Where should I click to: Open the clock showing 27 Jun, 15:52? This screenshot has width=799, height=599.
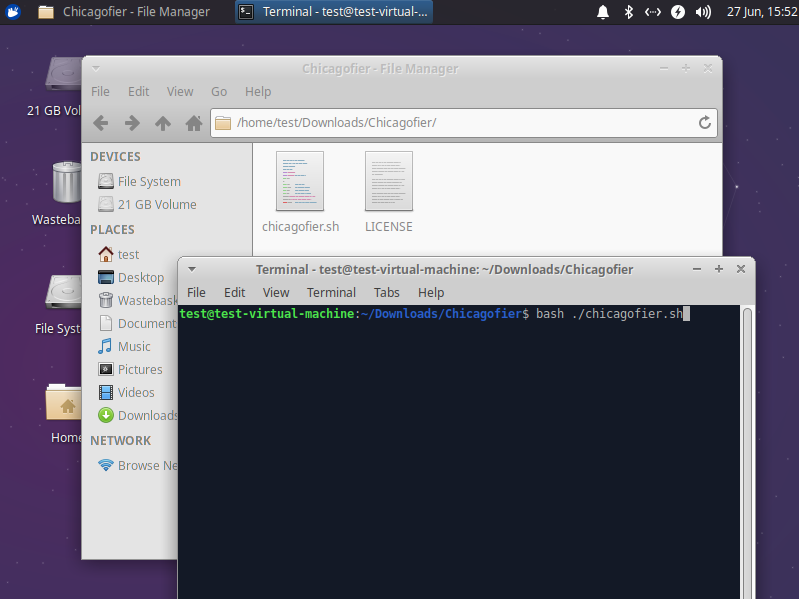coord(762,12)
